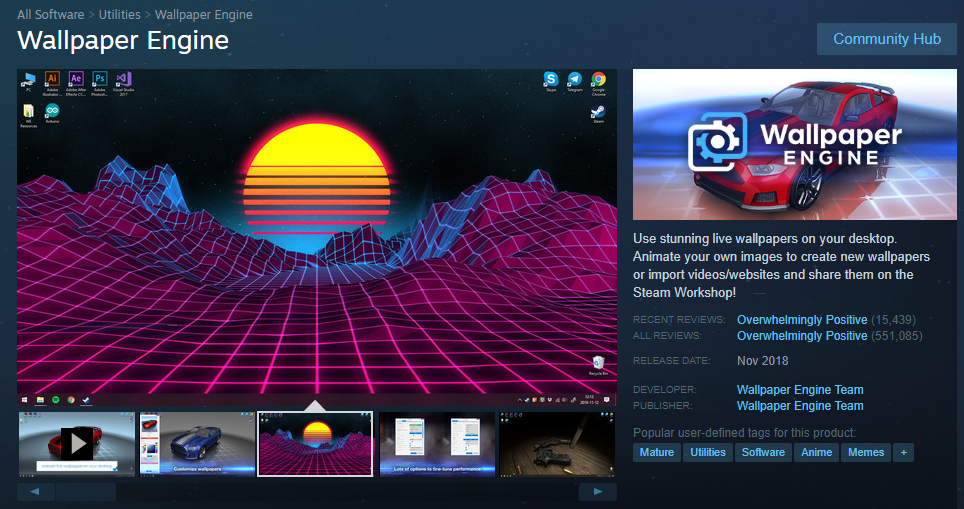
Task: Click the screenshot taskbar clock
Action: [x=590, y=400]
